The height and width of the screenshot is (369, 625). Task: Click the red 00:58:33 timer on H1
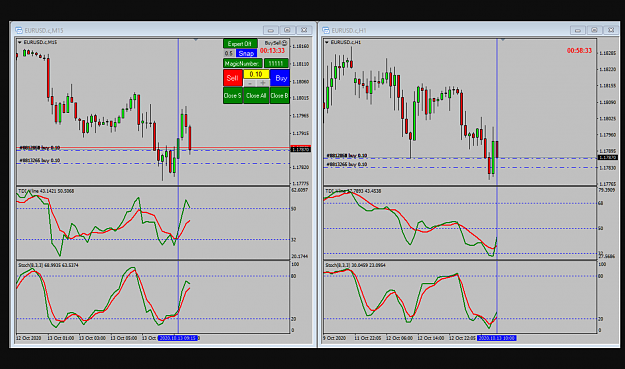580,51
